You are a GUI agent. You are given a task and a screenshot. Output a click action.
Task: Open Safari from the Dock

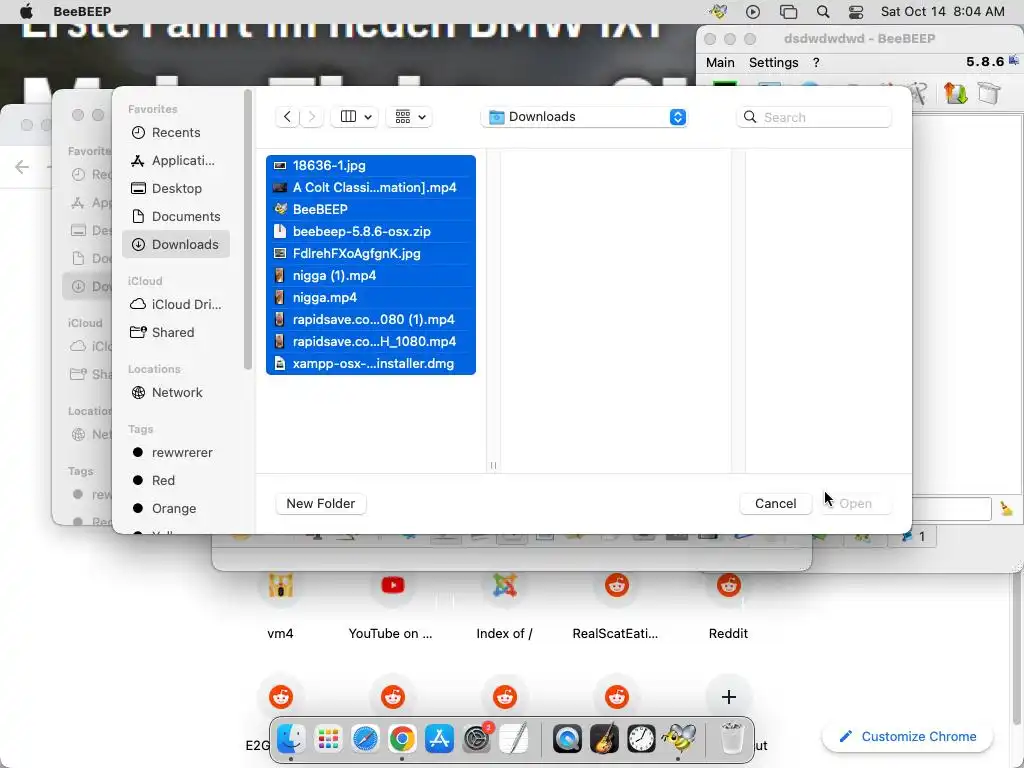(365, 739)
